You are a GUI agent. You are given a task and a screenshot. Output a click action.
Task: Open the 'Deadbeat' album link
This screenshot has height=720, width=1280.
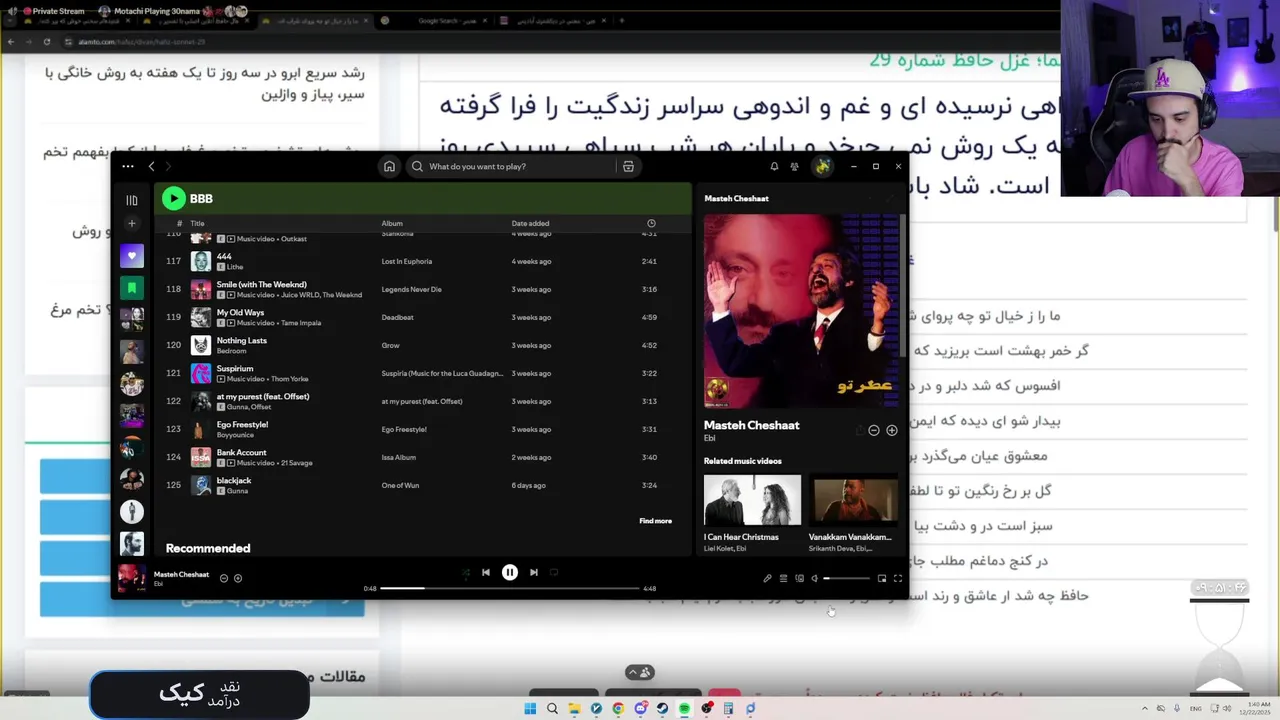click(x=397, y=317)
